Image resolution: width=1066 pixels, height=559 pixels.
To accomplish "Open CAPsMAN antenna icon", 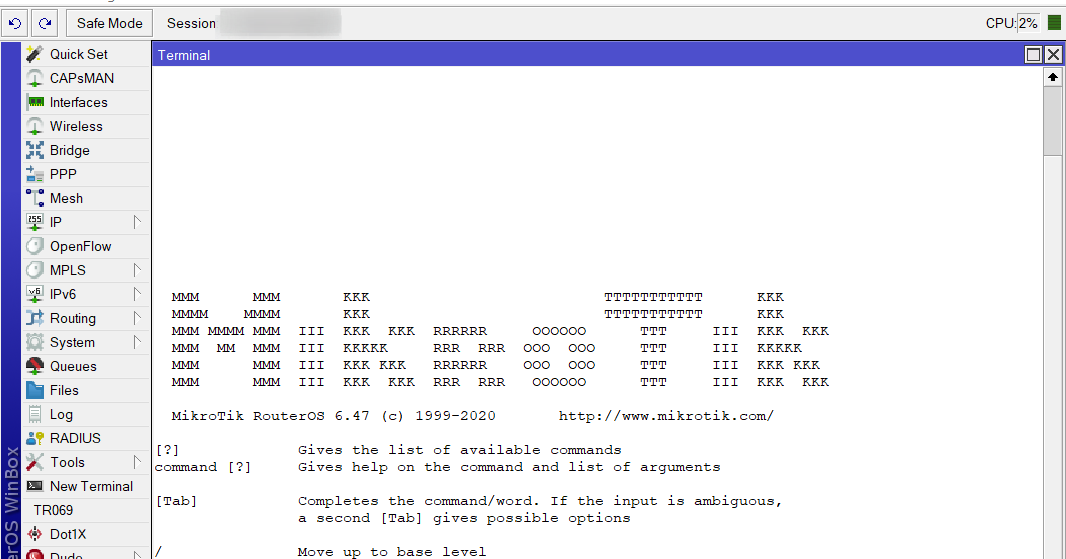I will click(35, 78).
